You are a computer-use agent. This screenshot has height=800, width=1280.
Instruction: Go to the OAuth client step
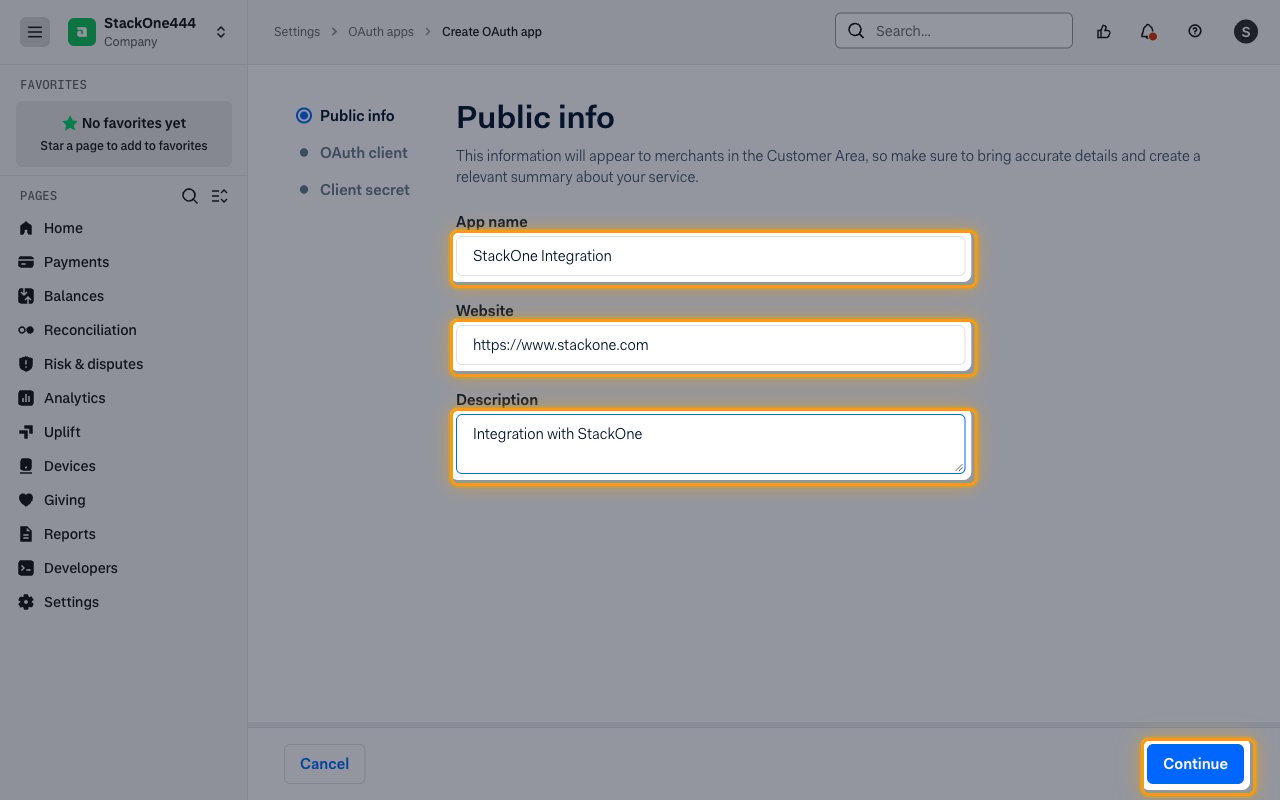tap(363, 153)
